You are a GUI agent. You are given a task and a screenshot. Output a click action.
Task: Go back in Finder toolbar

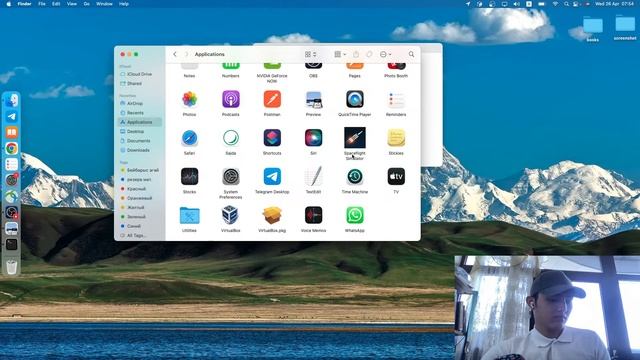coord(175,54)
